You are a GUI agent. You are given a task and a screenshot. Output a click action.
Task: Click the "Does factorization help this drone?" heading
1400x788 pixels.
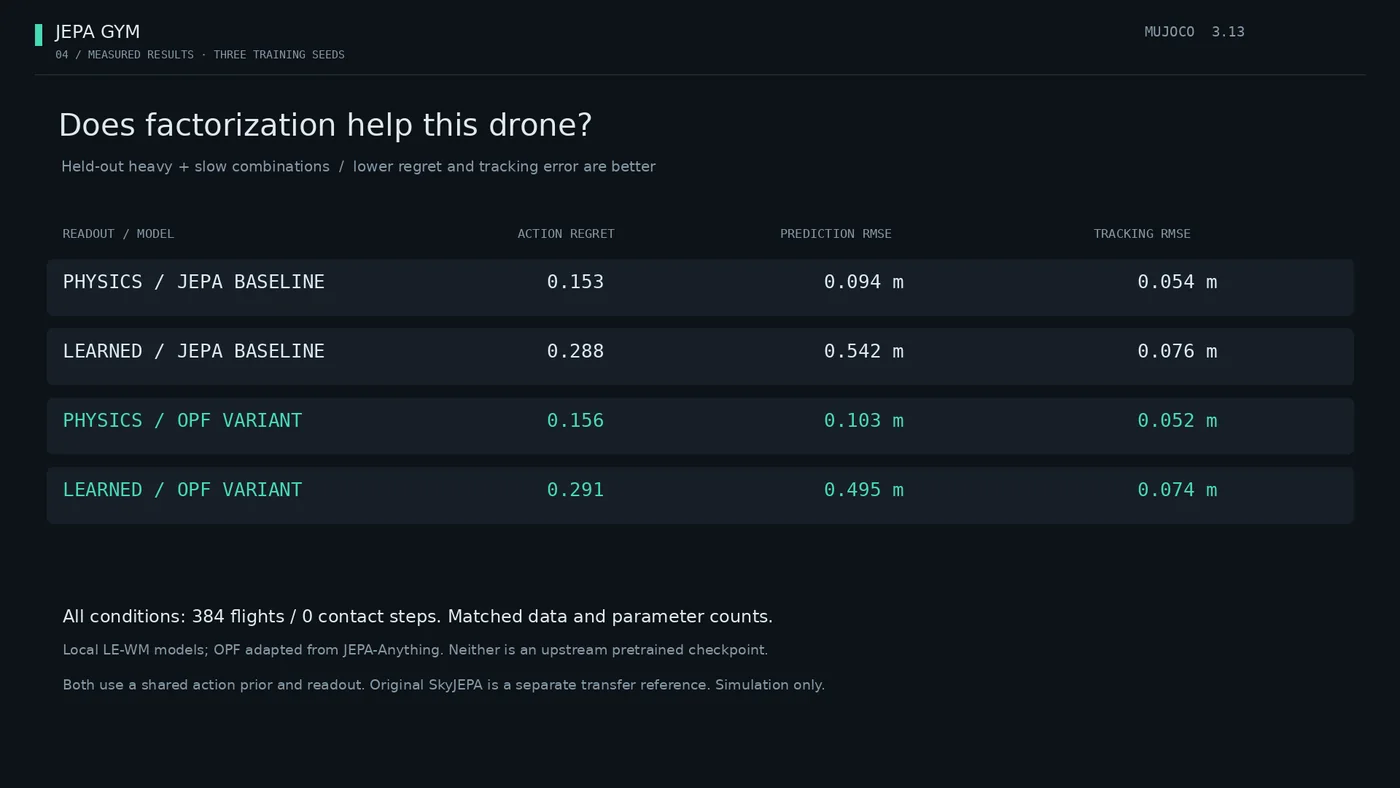pos(325,125)
